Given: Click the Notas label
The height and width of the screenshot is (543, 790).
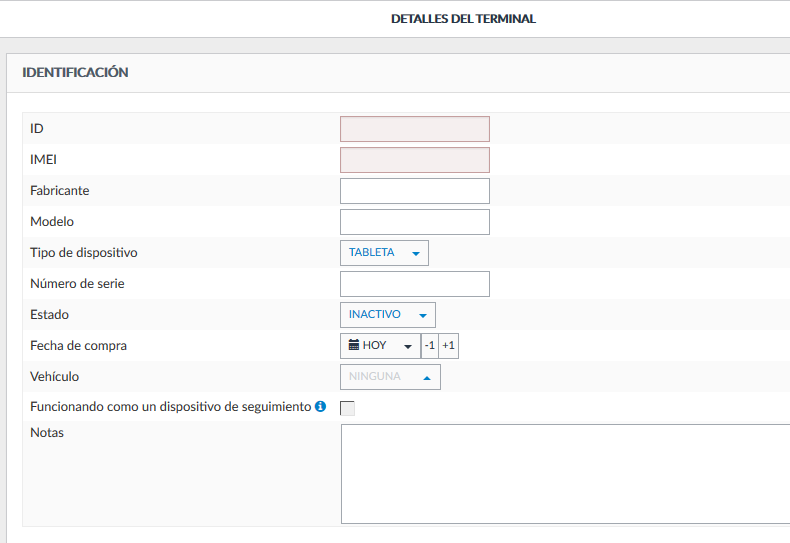Looking at the screenshot, I should [47, 433].
